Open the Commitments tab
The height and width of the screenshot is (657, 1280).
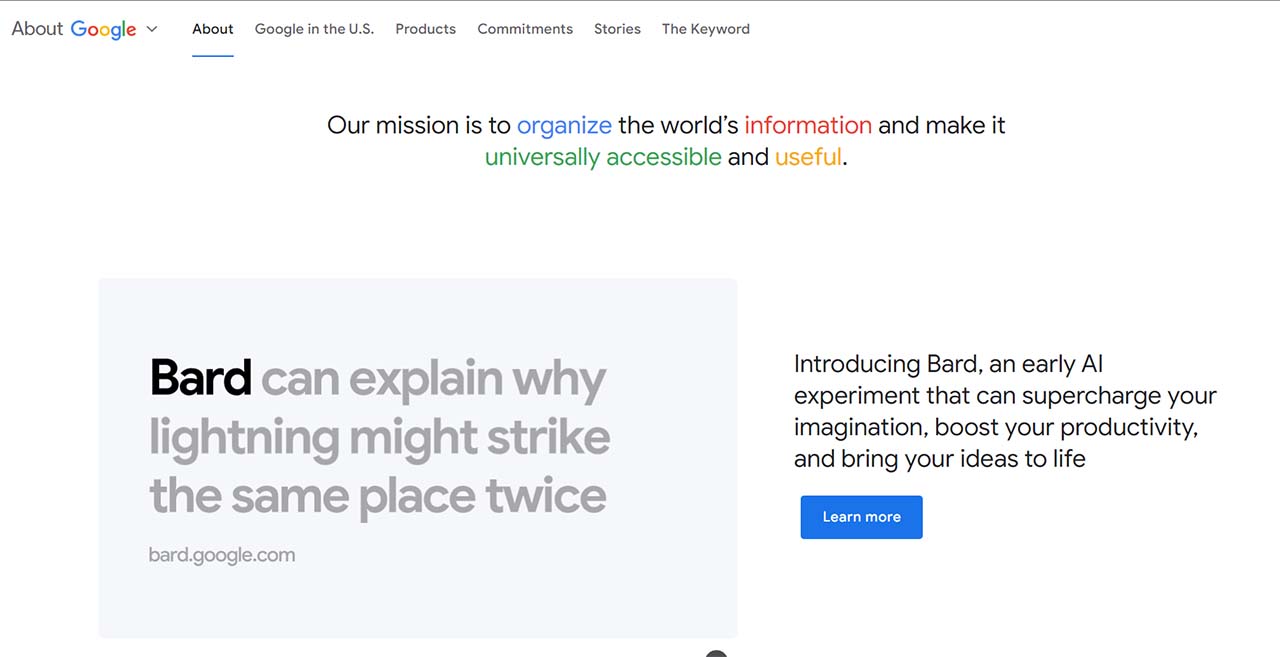(x=525, y=29)
